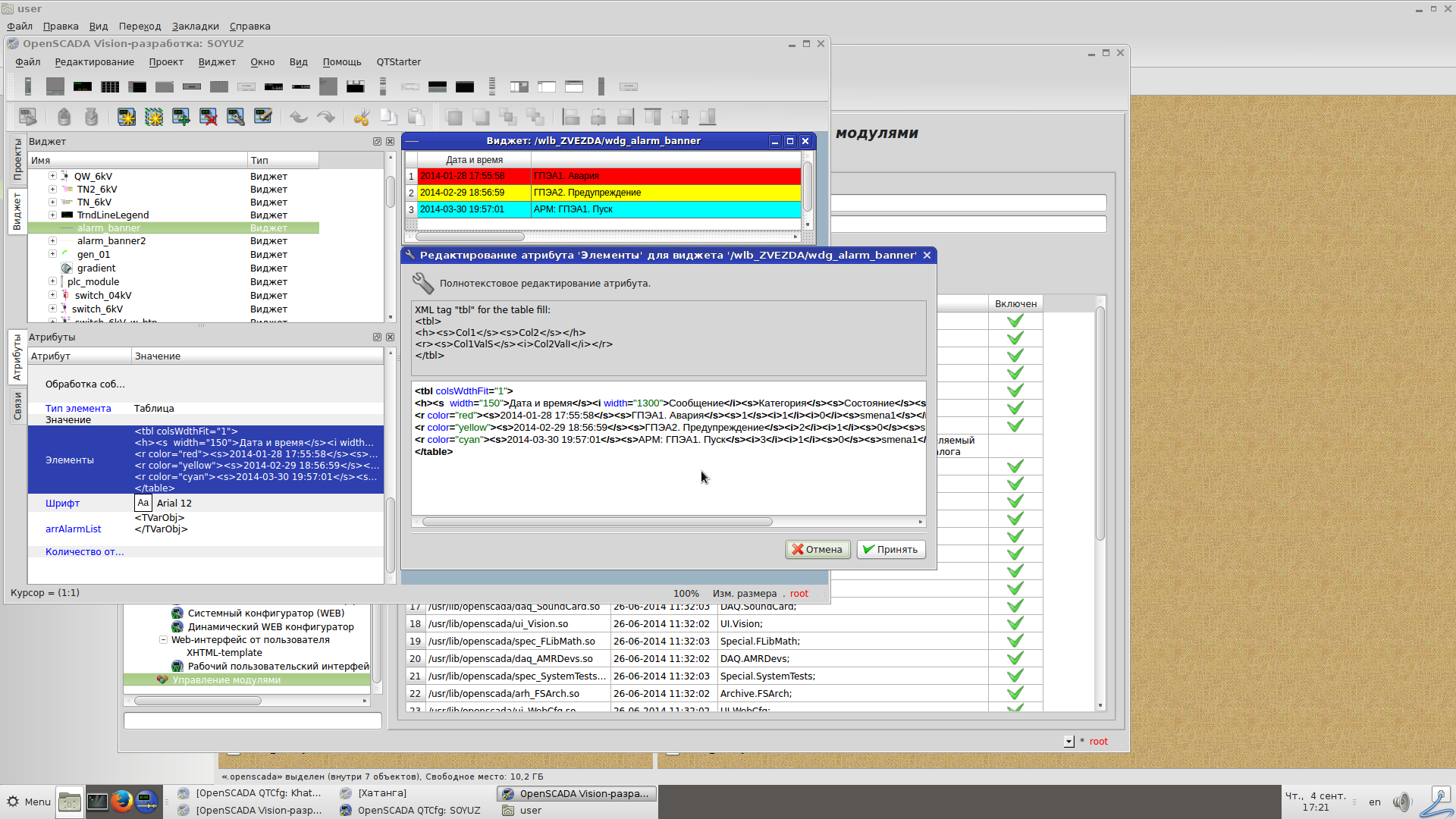Toggle the enabled checkmark for UI.Vision module
The width and height of the screenshot is (1456, 819).
1015,623
